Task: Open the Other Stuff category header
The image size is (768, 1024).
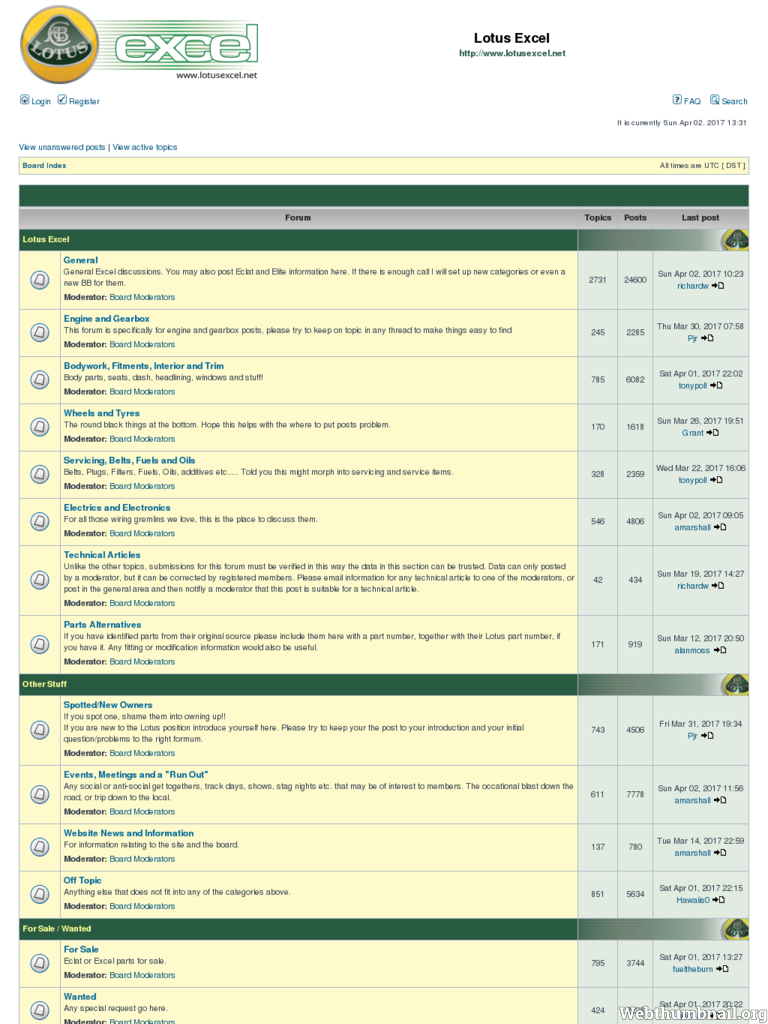Action: pyautogui.click(x=44, y=684)
